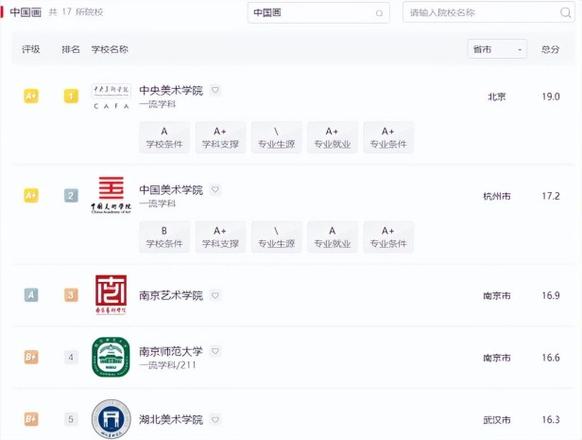
Task: Click the A+ rating badge for 中央美术学院
Action: [x=31, y=96]
